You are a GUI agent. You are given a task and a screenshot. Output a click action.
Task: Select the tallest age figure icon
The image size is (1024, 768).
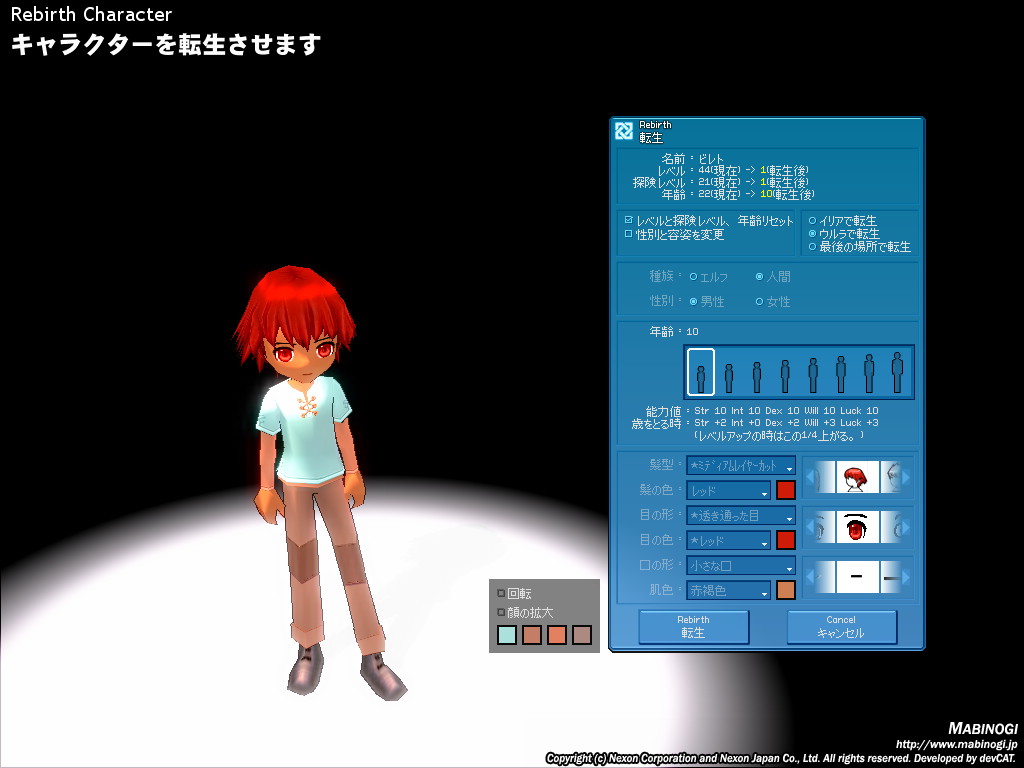pyautogui.click(x=897, y=372)
